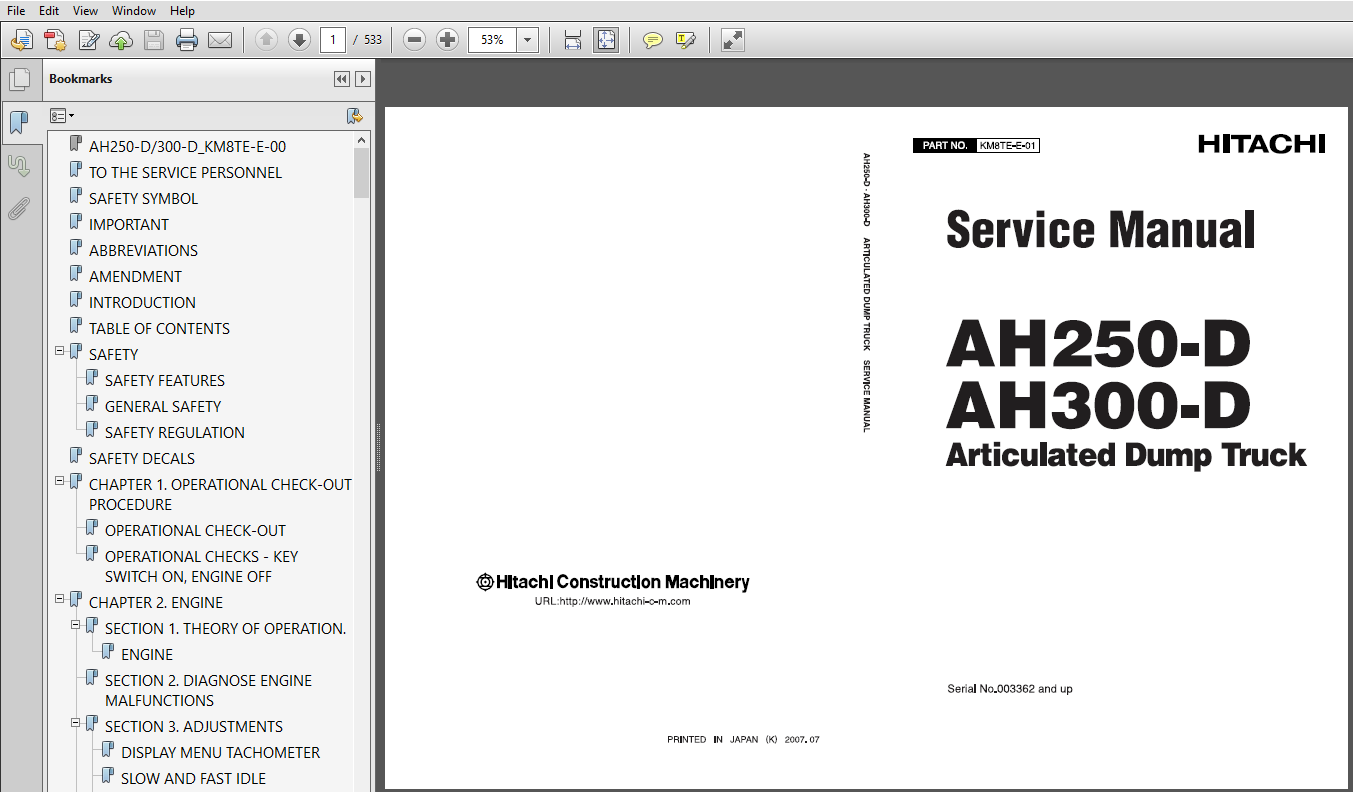Viewport: 1353px width, 792px height.
Task: Select the GENERAL SAFETY bookmark
Action: pyautogui.click(x=163, y=407)
